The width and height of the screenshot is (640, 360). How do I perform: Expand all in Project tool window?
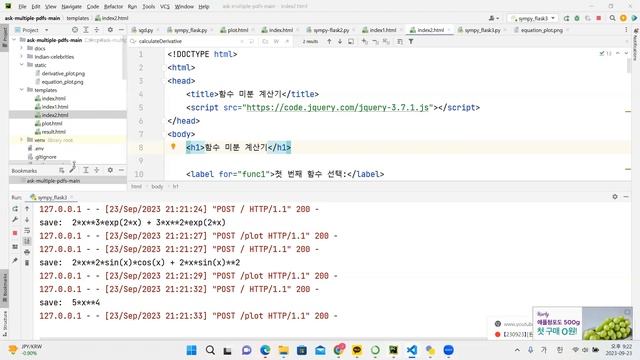tap(86, 30)
